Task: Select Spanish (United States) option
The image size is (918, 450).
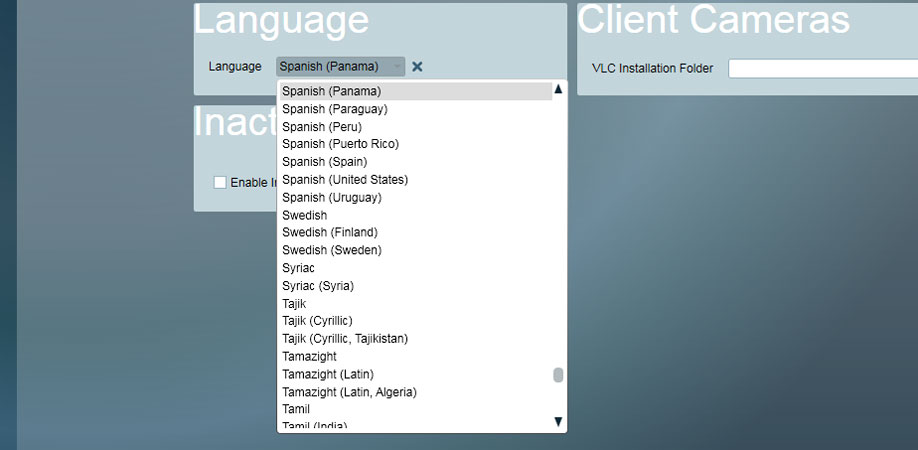Action: 344,180
